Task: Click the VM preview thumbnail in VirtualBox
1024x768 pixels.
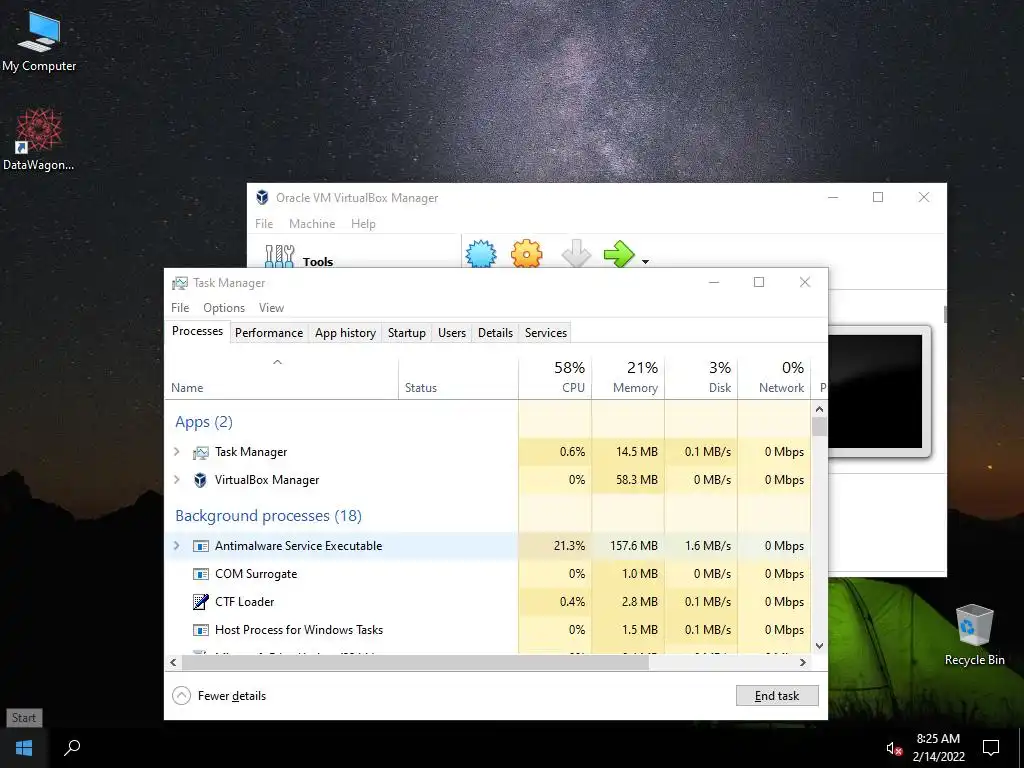Action: [878, 391]
